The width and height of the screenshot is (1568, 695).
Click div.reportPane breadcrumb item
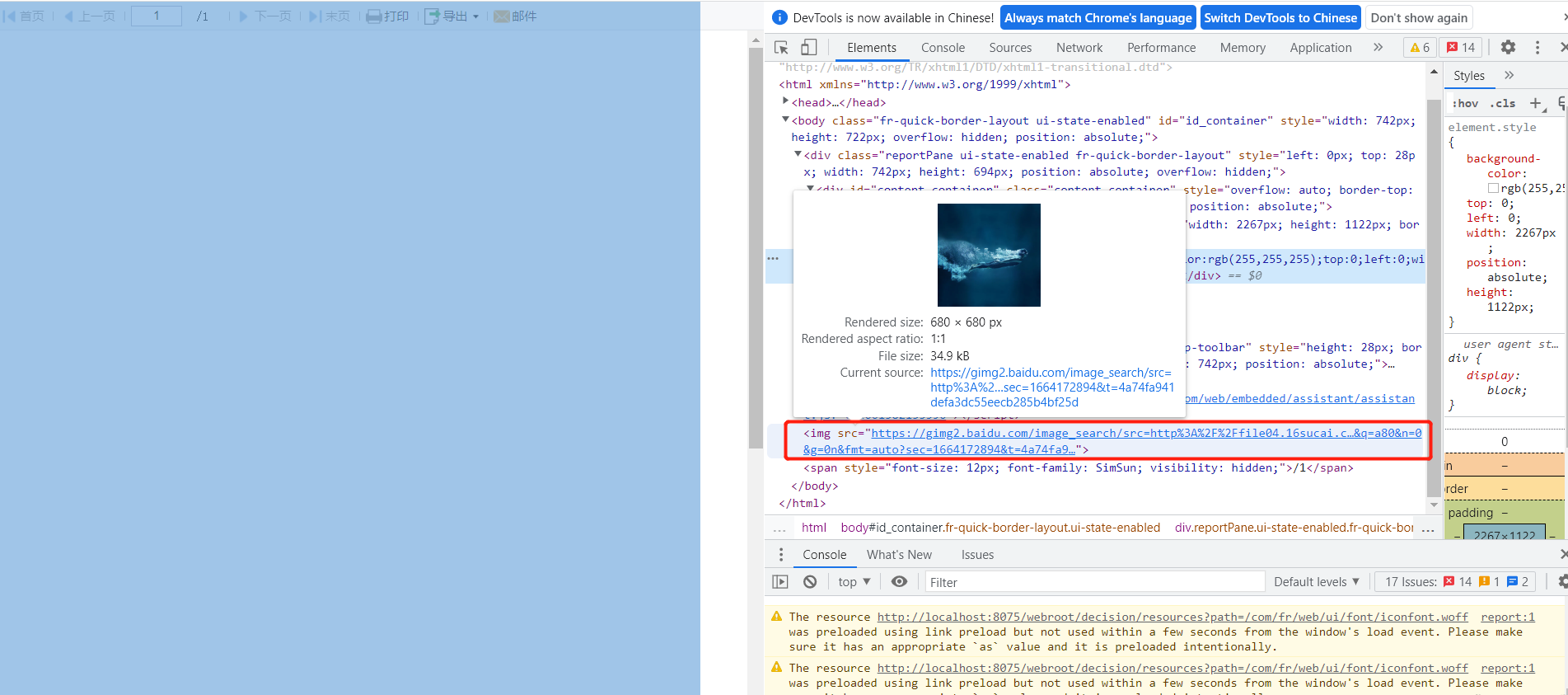point(1294,528)
